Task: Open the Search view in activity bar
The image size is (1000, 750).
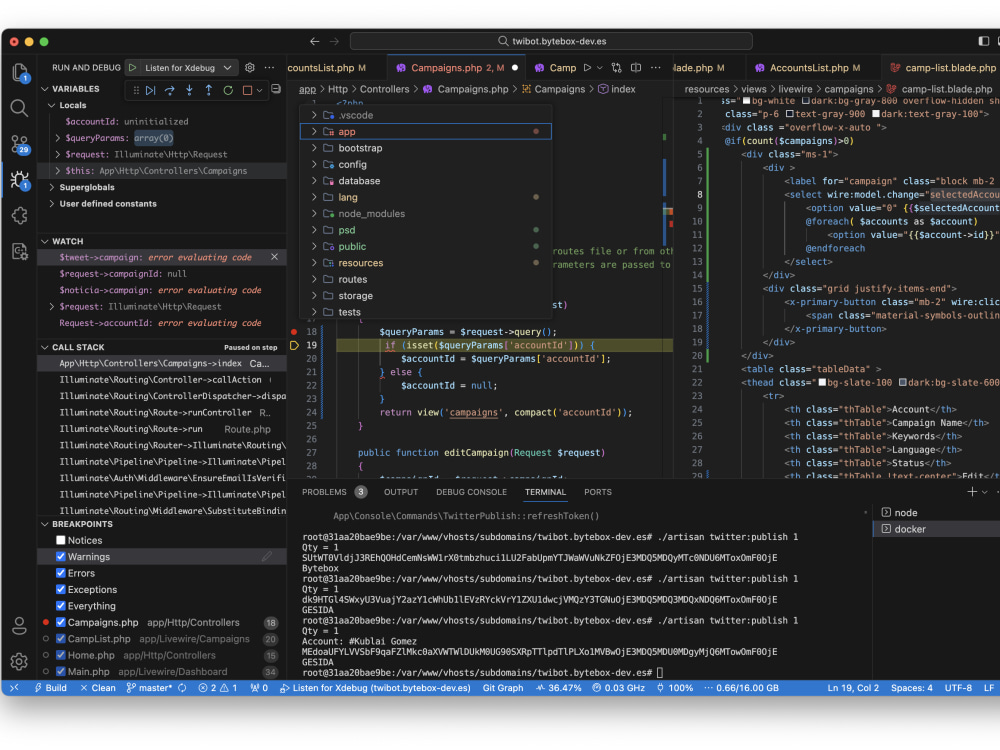Action: tap(20, 108)
